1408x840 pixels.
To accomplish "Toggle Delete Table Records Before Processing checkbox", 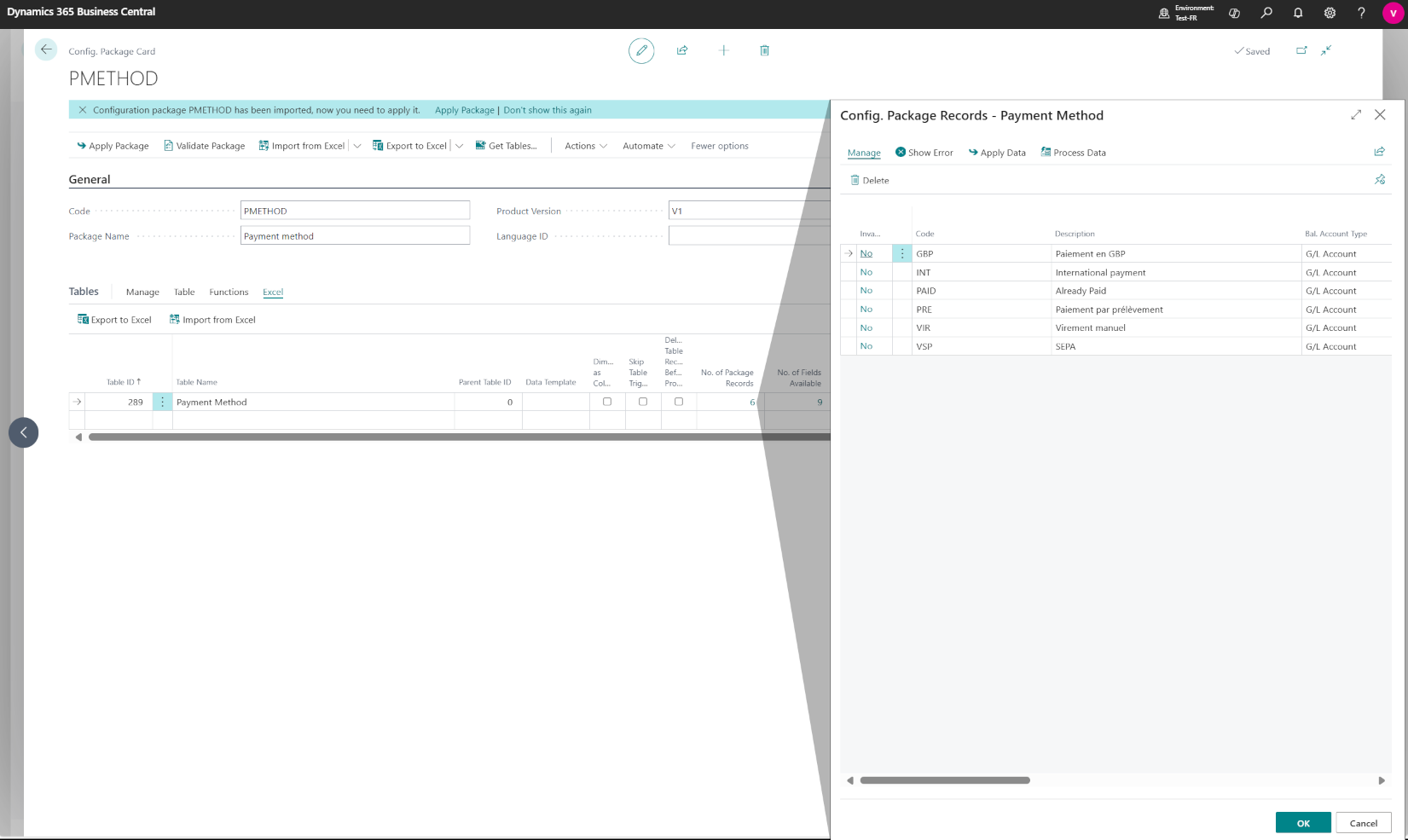I will pos(679,402).
